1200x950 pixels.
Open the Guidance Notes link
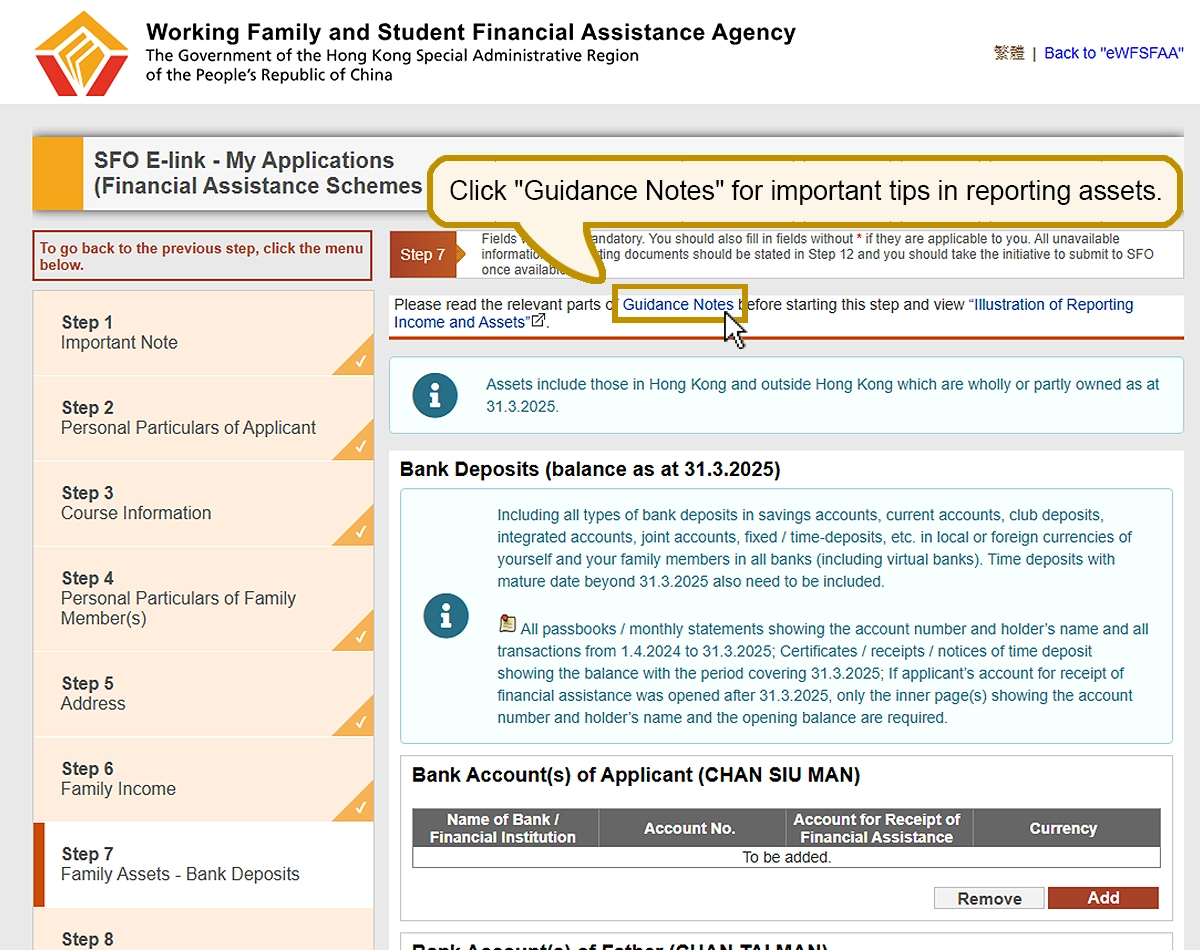click(x=678, y=304)
